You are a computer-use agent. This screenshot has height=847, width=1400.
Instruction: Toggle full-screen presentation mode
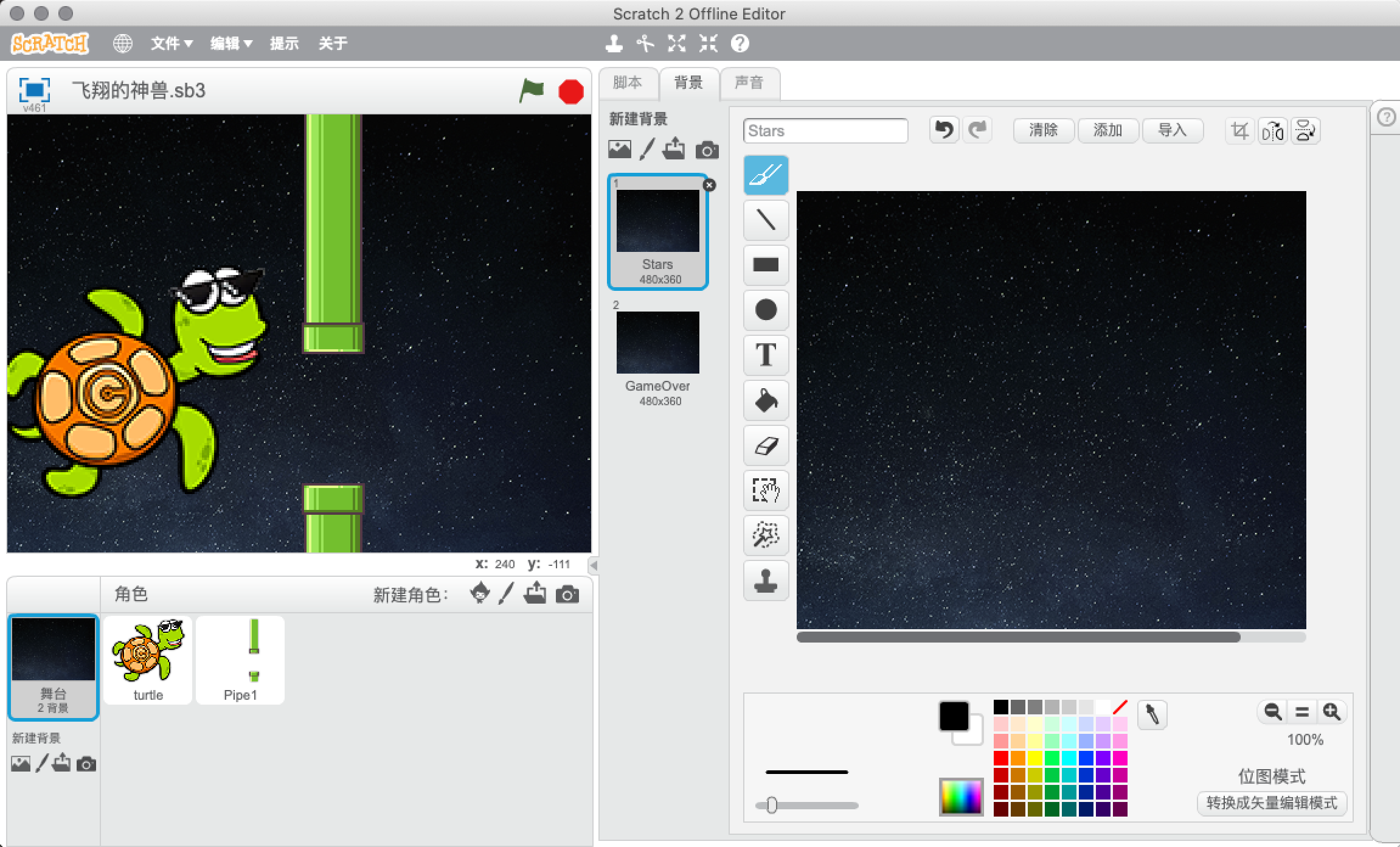(34, 91)
